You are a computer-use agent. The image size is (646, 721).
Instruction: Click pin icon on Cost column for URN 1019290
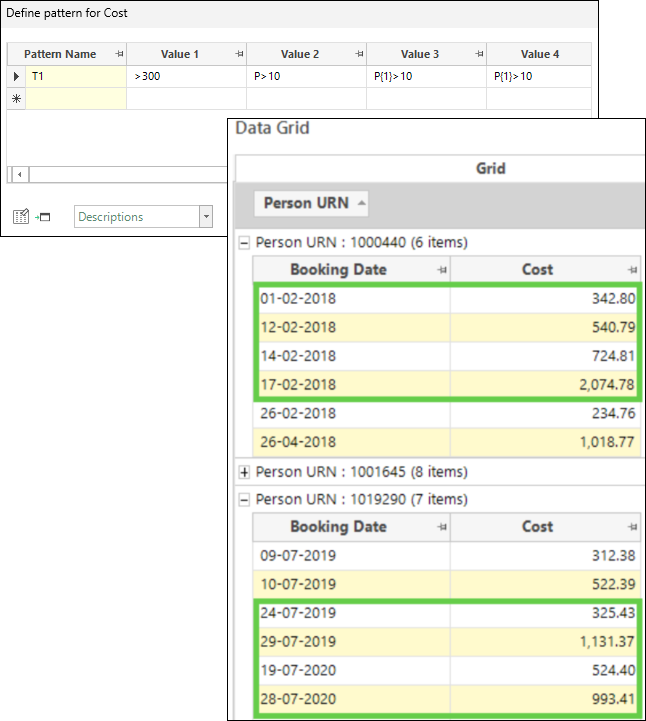[x=632, y=527]
